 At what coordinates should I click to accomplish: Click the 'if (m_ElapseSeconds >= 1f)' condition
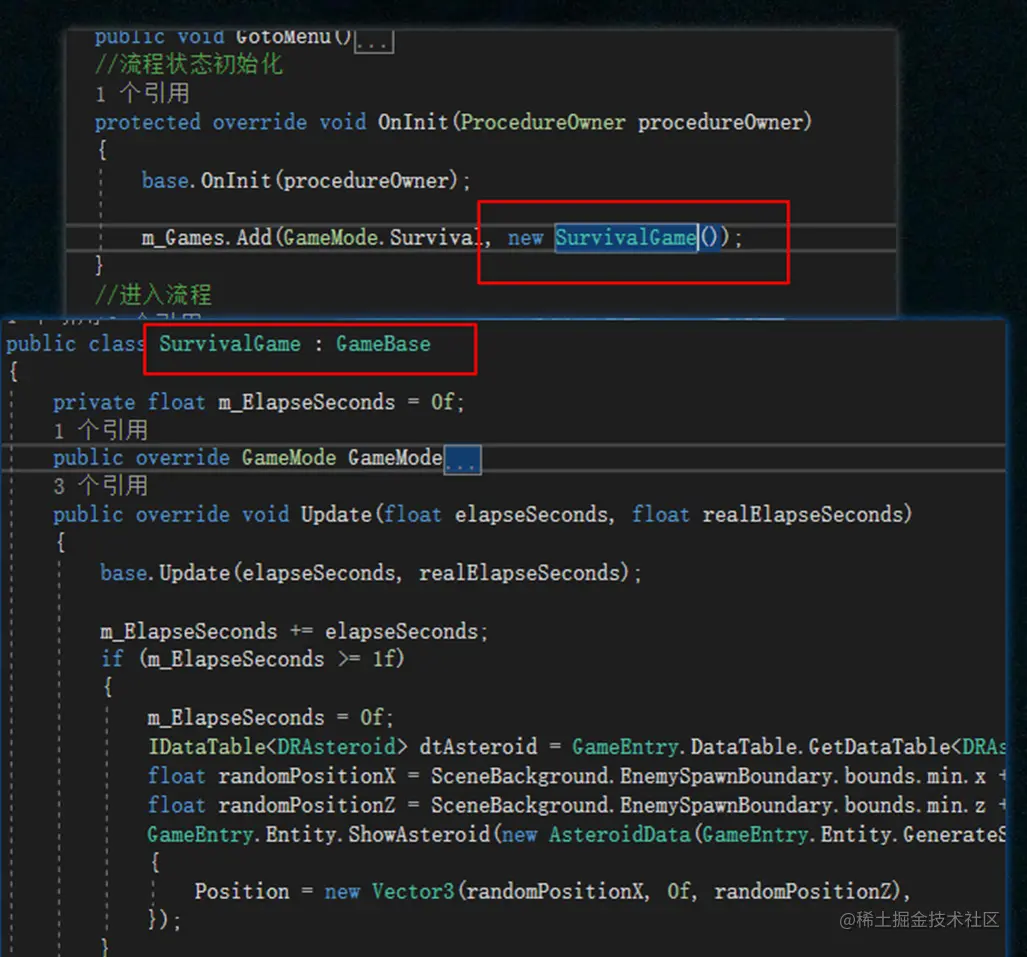pyautogui.click(x=253, y=659)
